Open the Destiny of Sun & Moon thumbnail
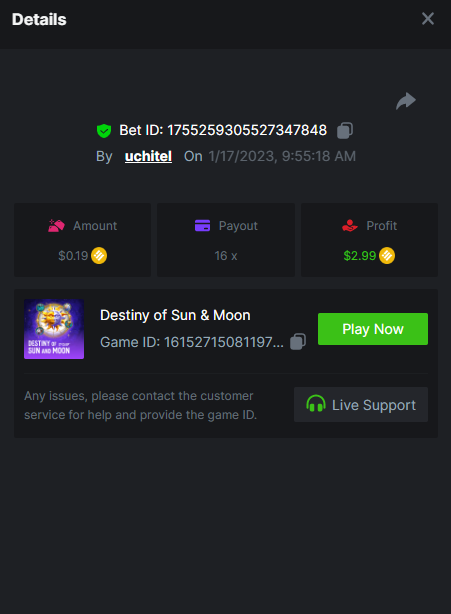This screenshot has width=451, height=614. (54, 329)
